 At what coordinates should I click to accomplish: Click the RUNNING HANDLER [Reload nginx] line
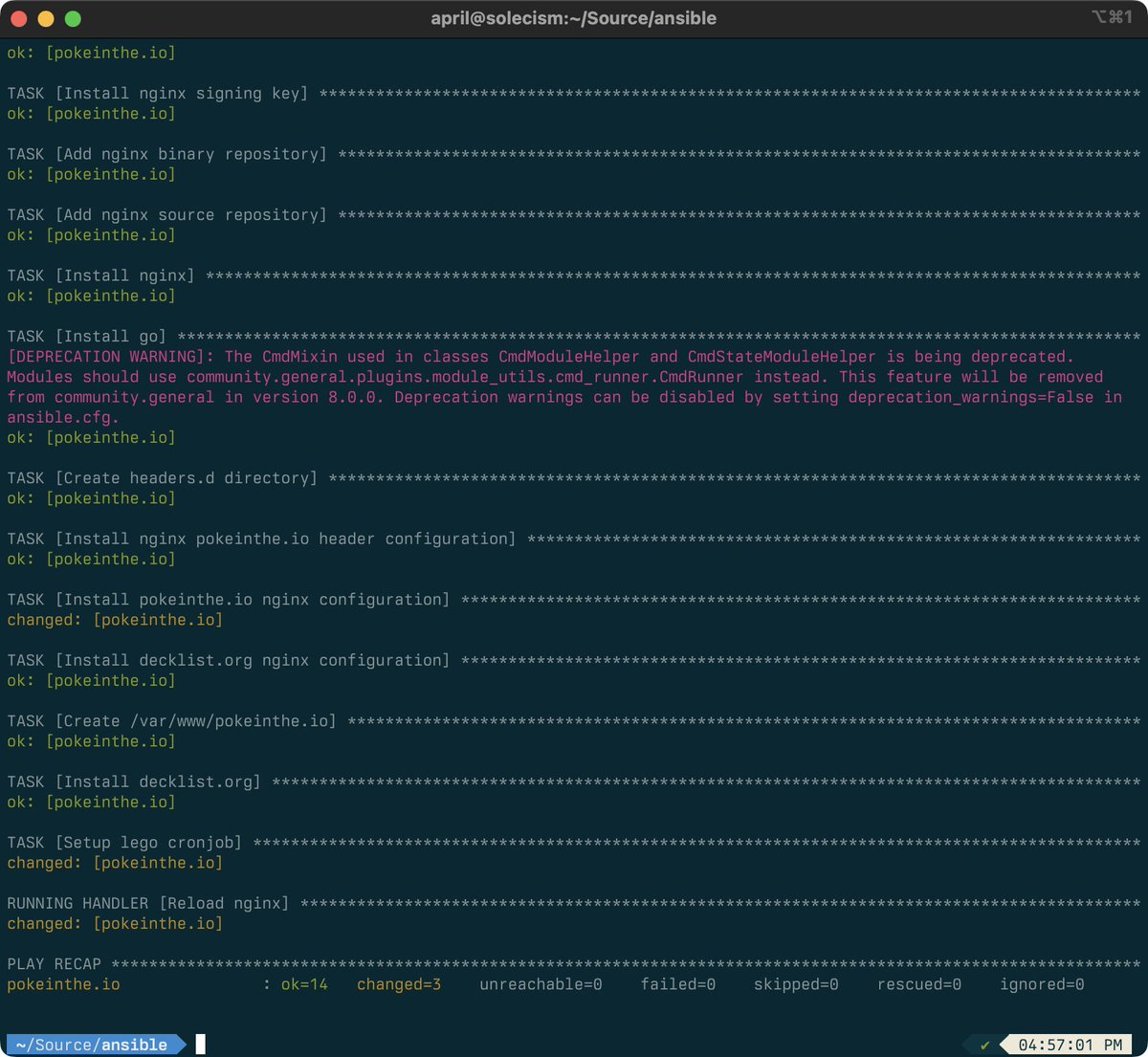point(148,903)
